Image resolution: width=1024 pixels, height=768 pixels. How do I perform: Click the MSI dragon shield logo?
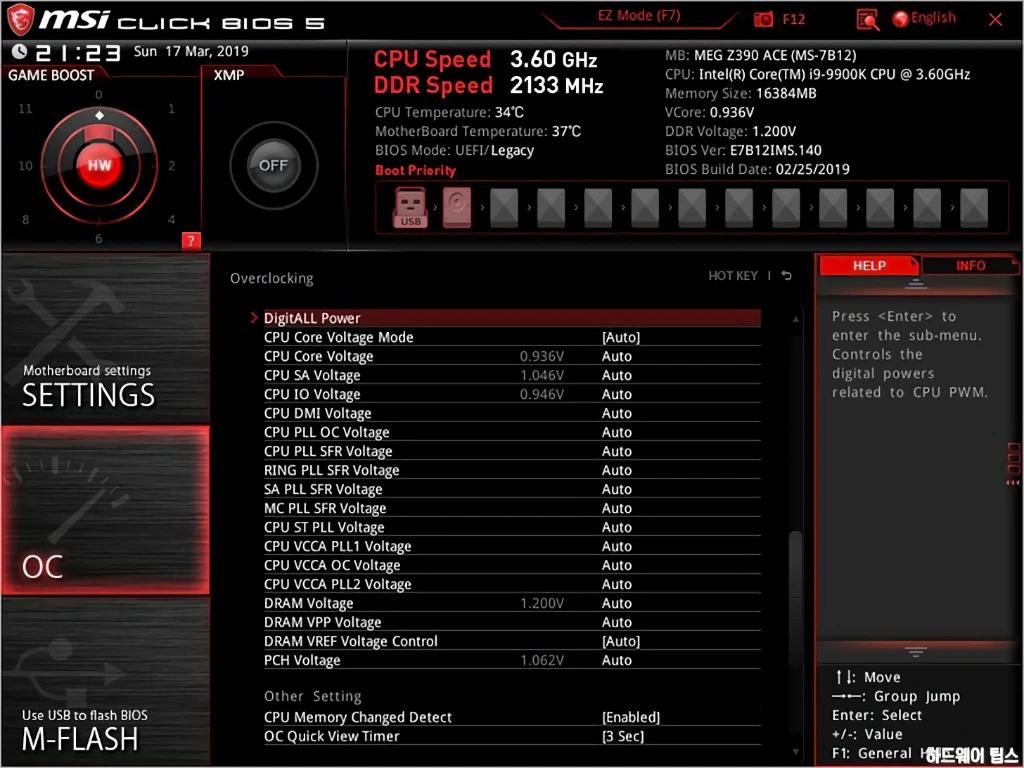(x=19, y=19)
